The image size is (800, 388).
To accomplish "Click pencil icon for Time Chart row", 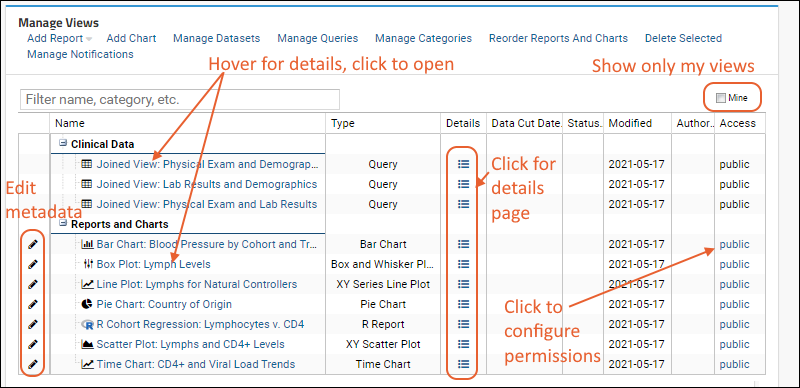I will (33, 364).
